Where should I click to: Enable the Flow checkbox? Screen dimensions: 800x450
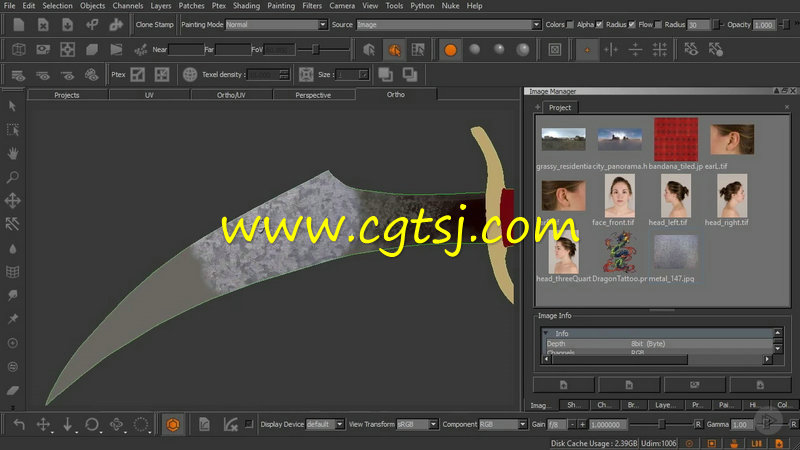pos(658,24)
